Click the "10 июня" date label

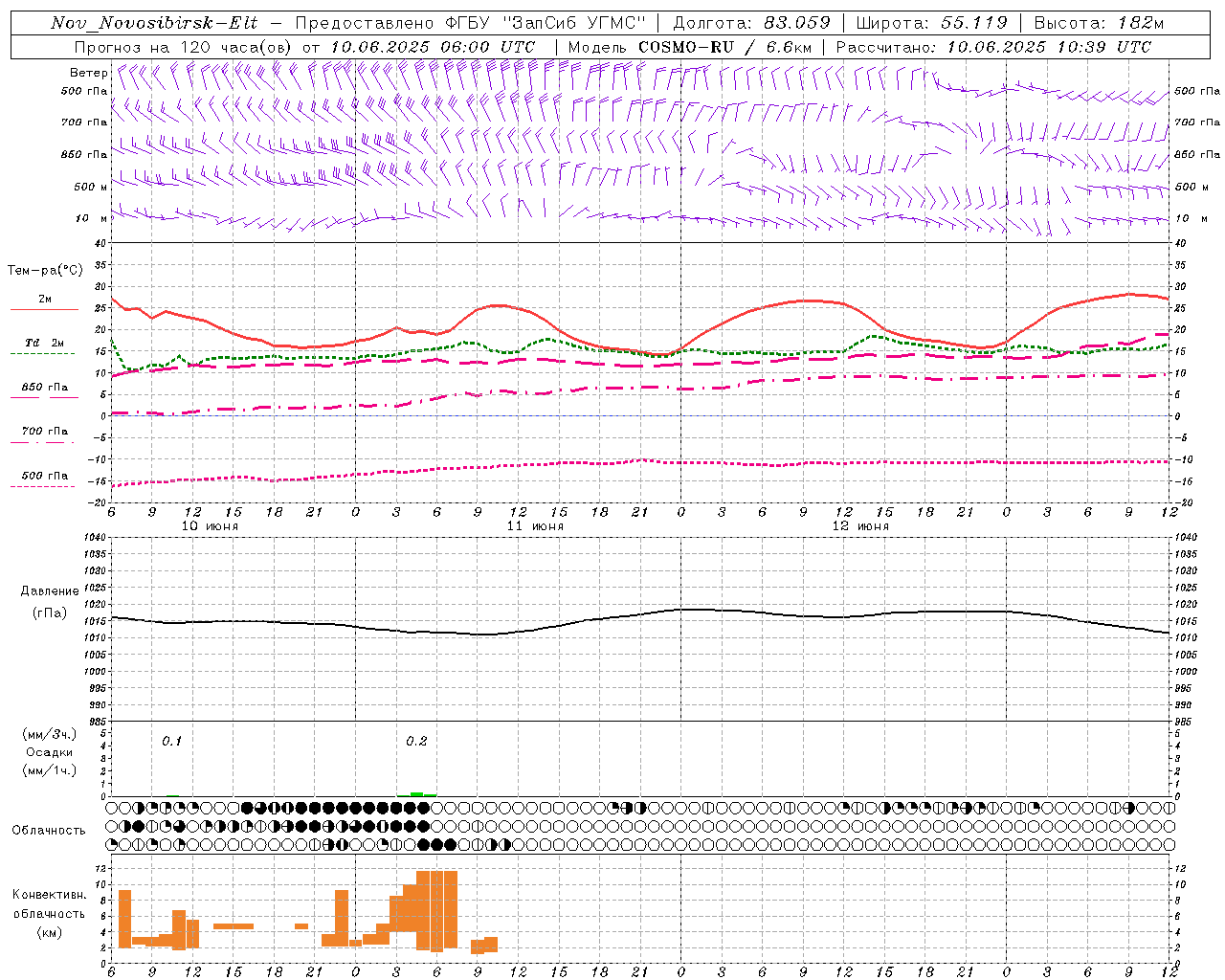(210, 526)
